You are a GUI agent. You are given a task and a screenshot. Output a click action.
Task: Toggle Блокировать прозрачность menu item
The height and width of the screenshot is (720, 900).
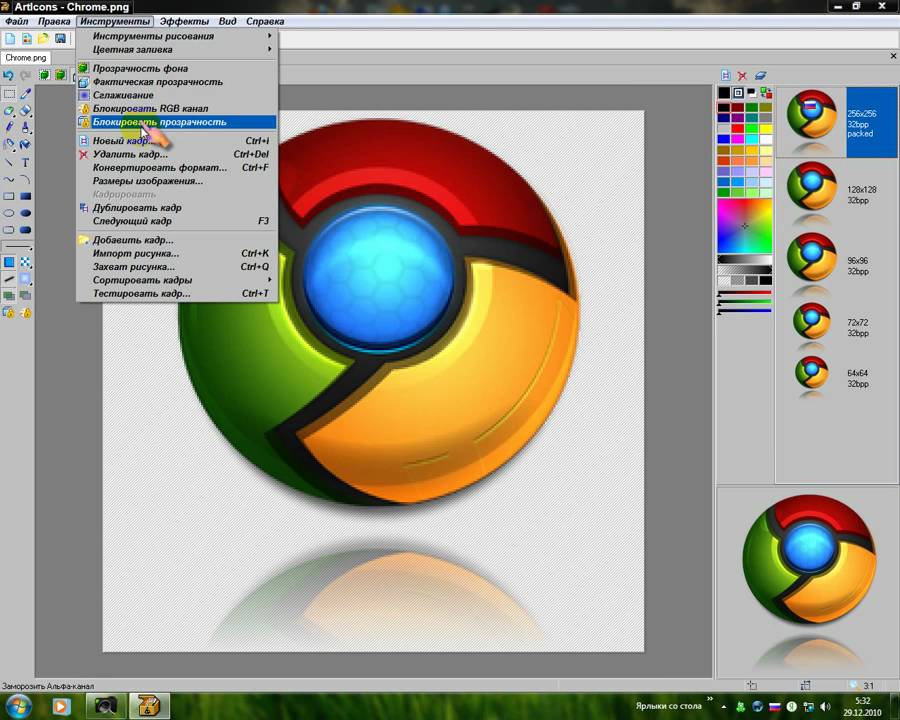(176, 122)
